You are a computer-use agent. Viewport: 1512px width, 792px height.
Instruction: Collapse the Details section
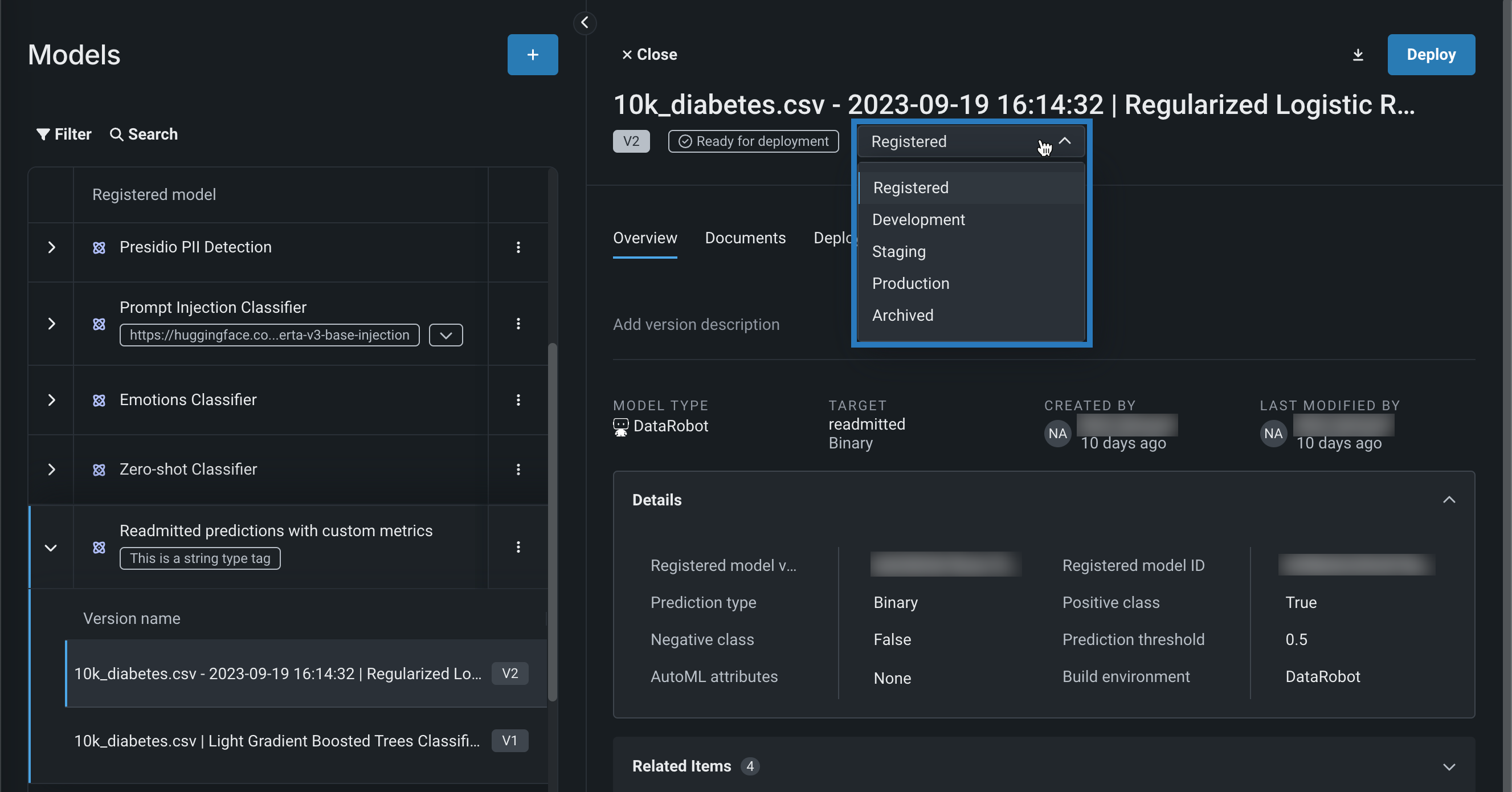tap(1448, 500)
